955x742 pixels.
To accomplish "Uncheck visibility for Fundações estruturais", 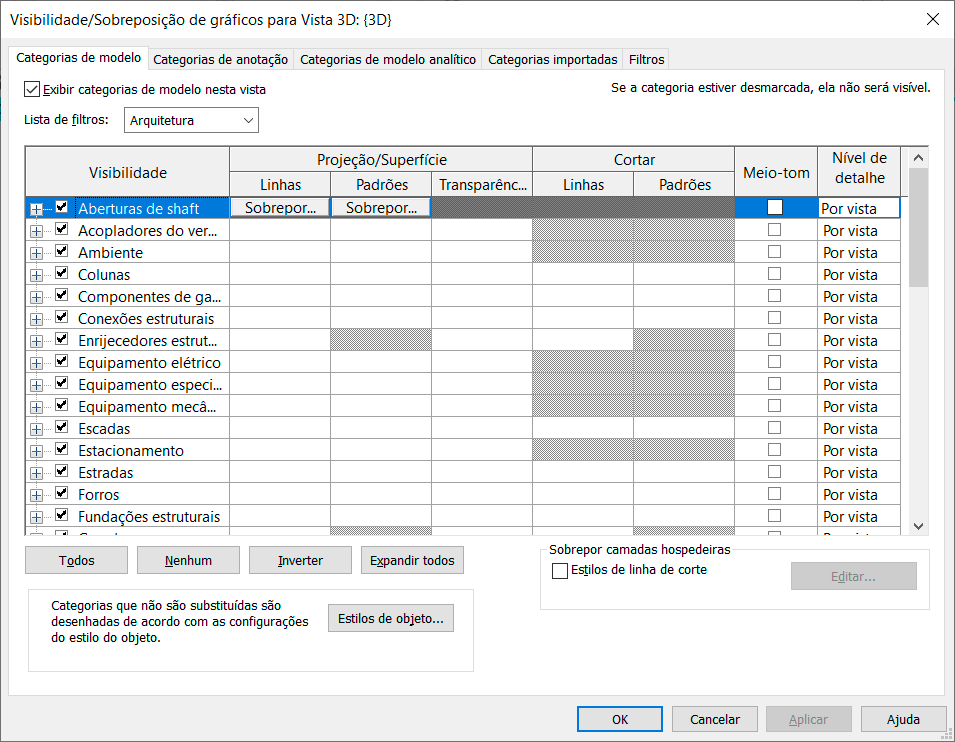I will click(x=62, y=515).
